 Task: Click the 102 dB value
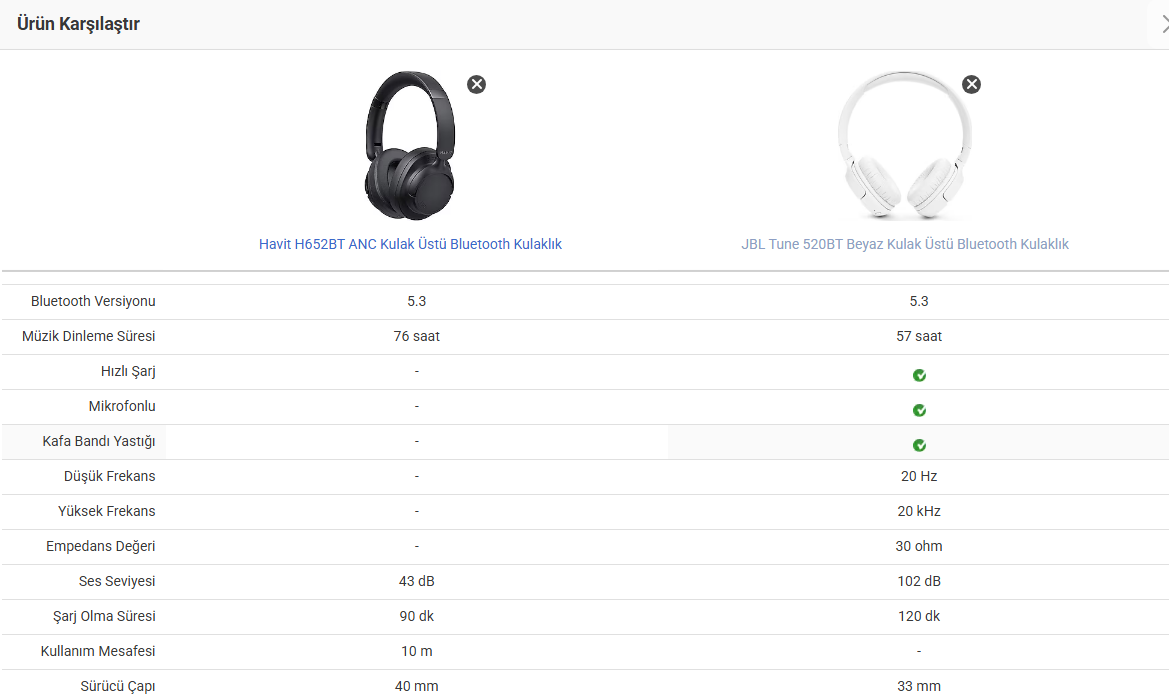[x=918, y=581]
